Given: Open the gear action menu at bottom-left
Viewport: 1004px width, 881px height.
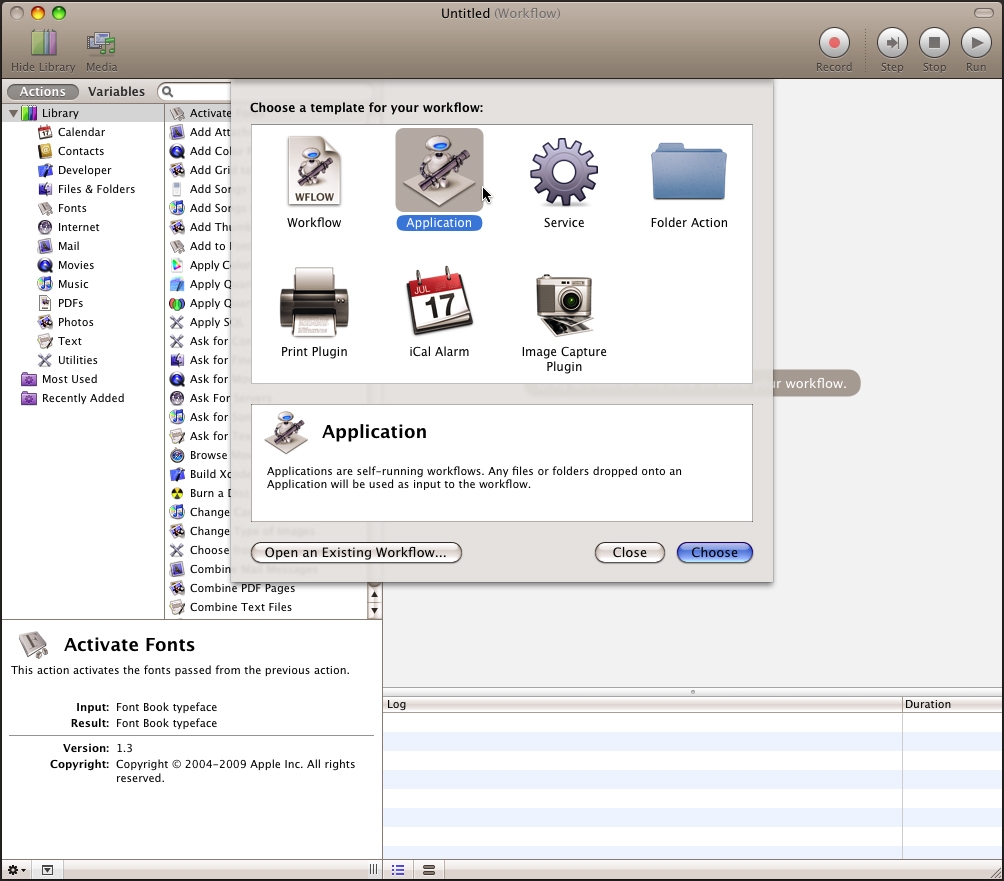Looking at the screenshot, I should coord(17,870).
